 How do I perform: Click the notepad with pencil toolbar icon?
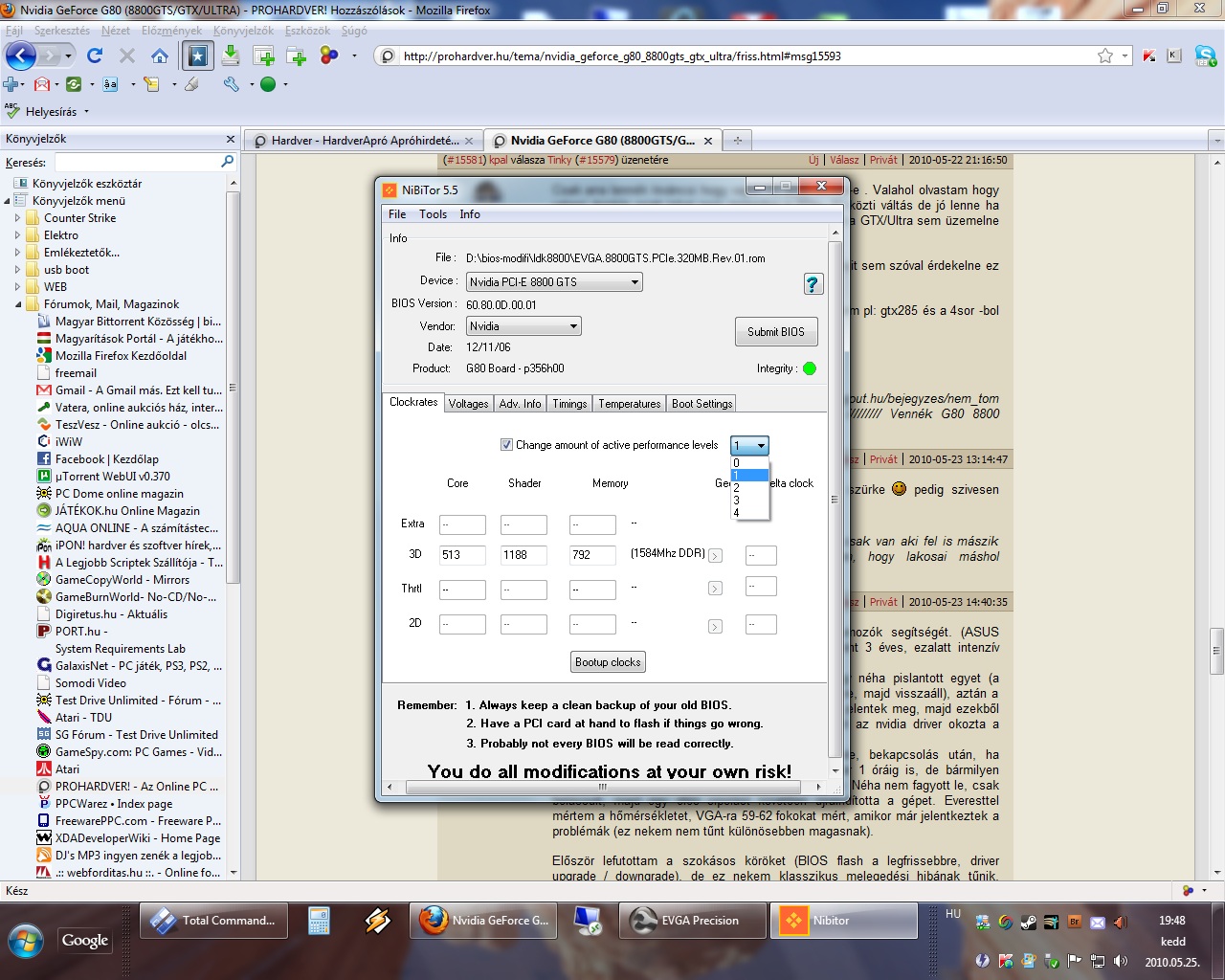[151, 84]
